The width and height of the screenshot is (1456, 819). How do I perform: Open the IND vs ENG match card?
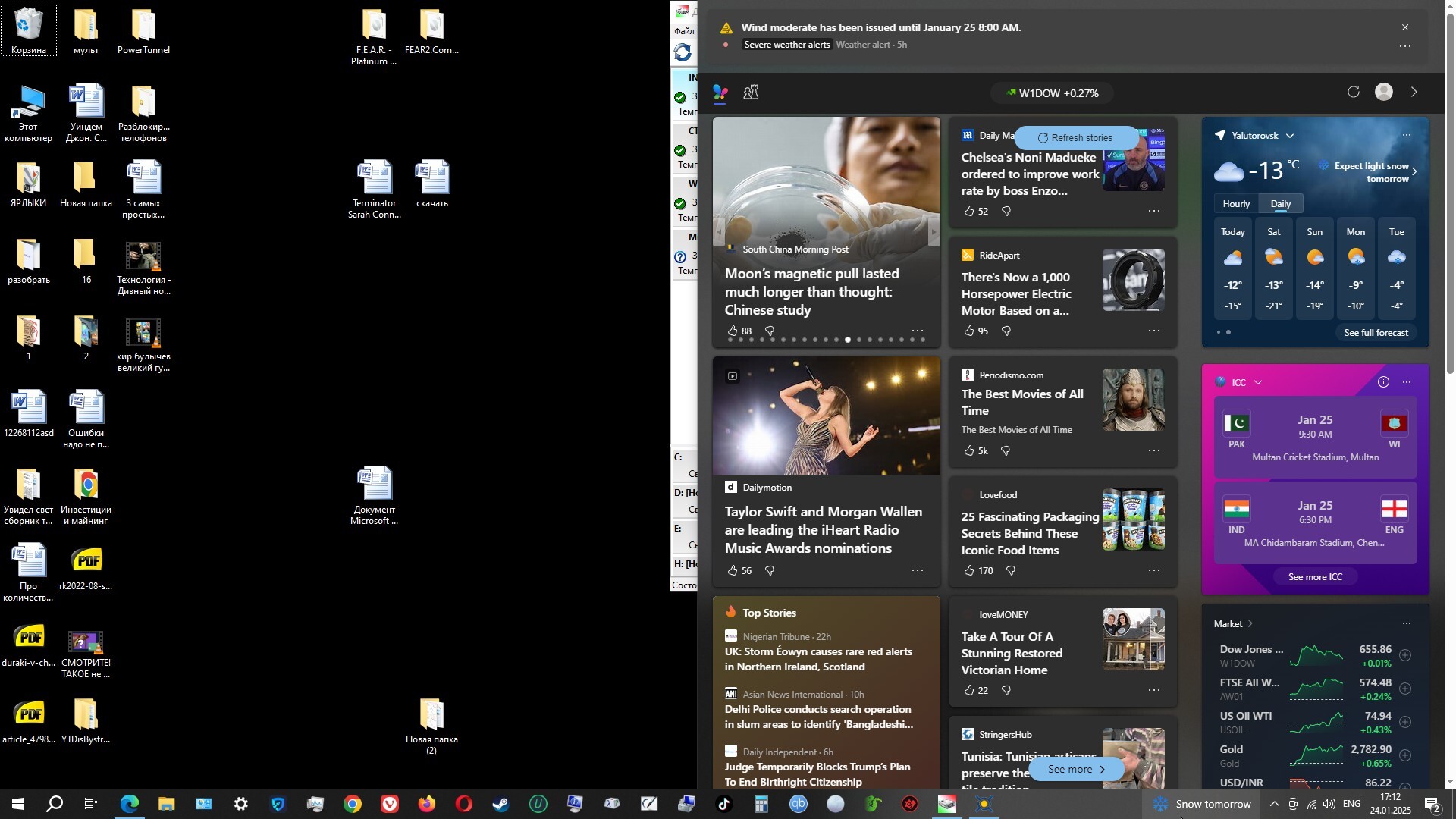[1315, 524]
